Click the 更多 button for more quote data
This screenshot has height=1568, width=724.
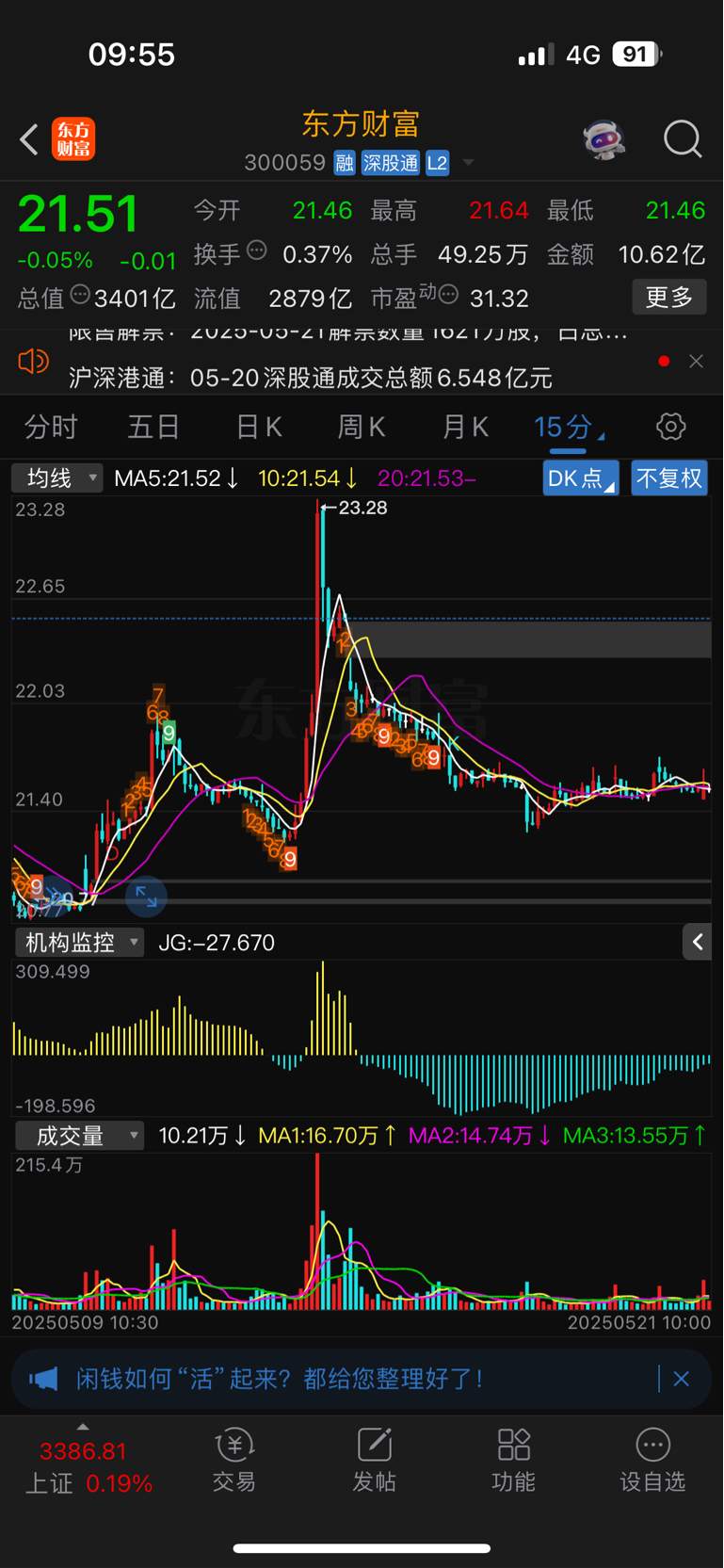(x=669, y=298)
